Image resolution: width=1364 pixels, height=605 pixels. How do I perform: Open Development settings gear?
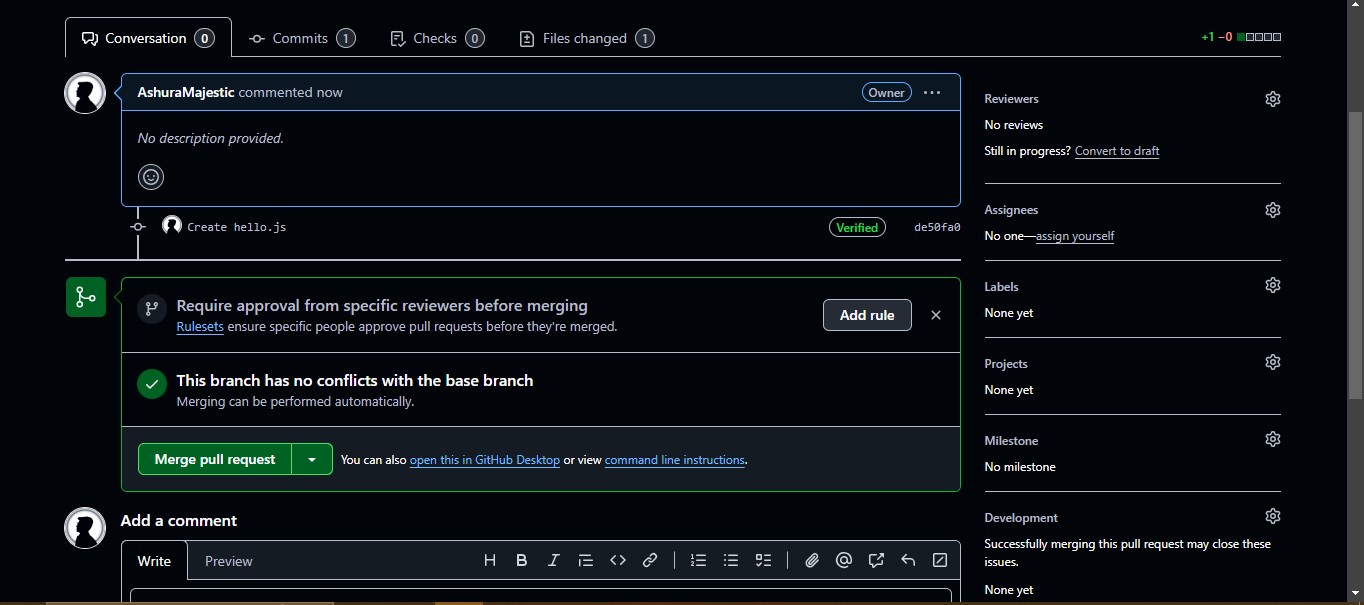click(1272, 516)
